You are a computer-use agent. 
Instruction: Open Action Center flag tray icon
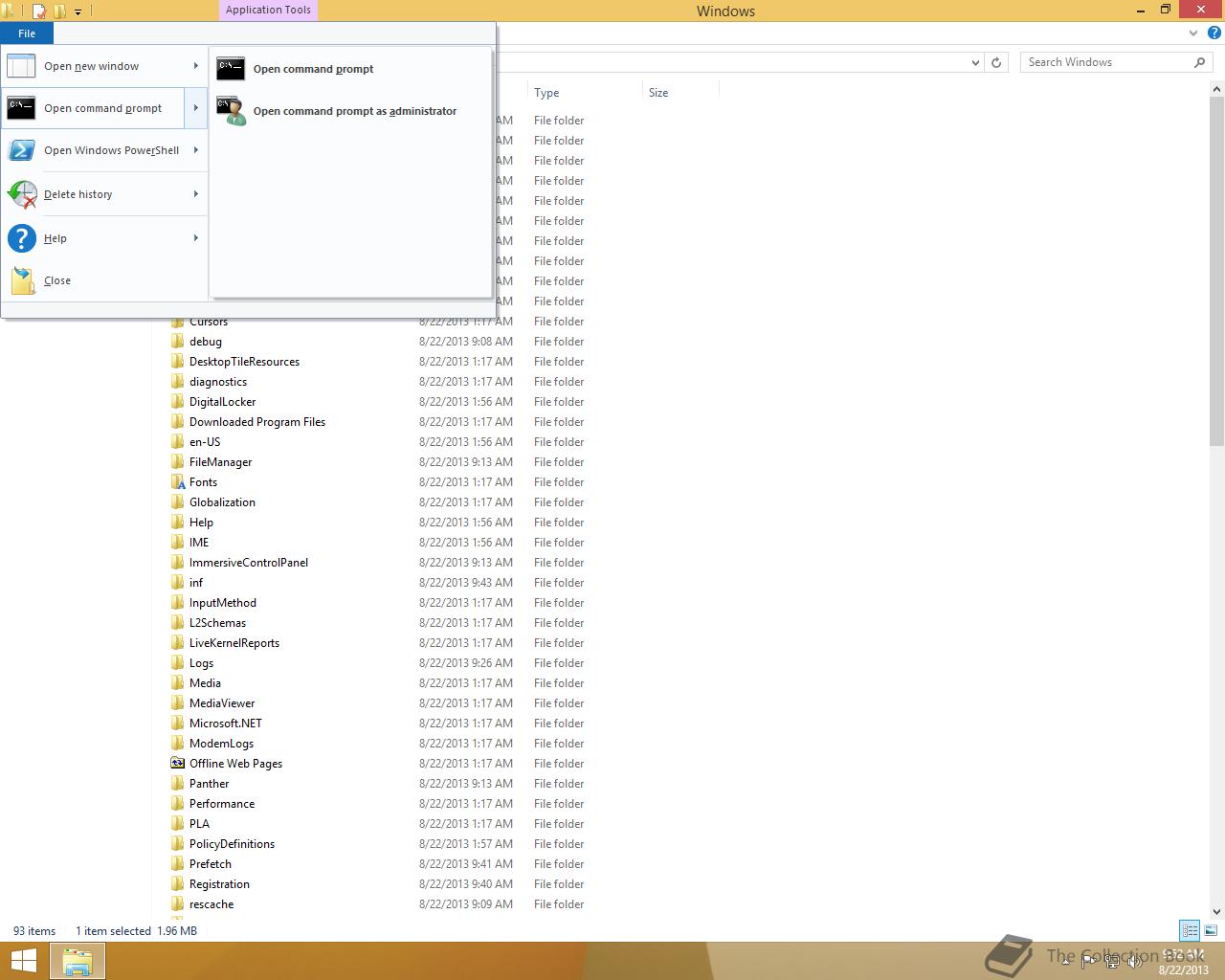(1088, 961)
